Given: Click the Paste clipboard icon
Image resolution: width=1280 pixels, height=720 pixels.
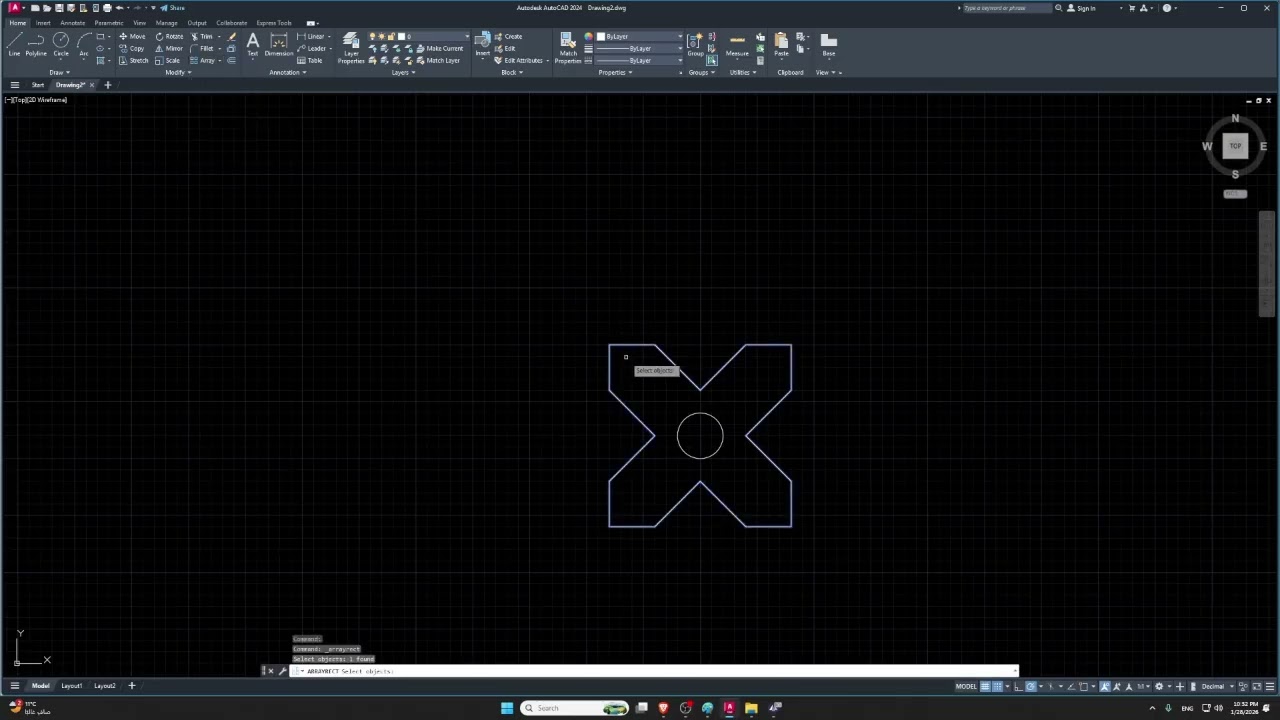Looking at the screenshot, I should click(781, 44).
